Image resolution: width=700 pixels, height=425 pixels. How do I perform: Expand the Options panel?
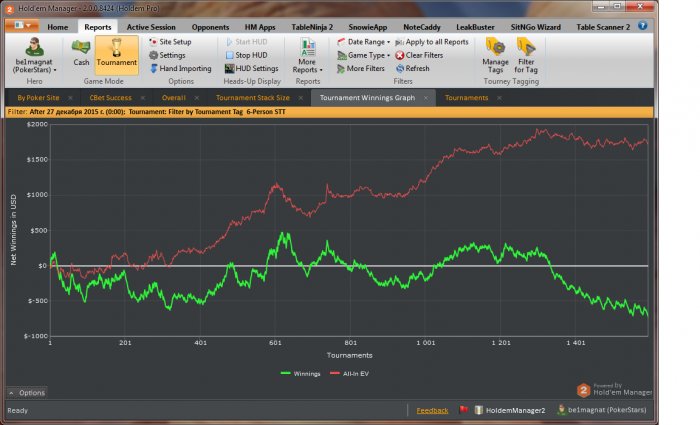(x=27, y=393)
